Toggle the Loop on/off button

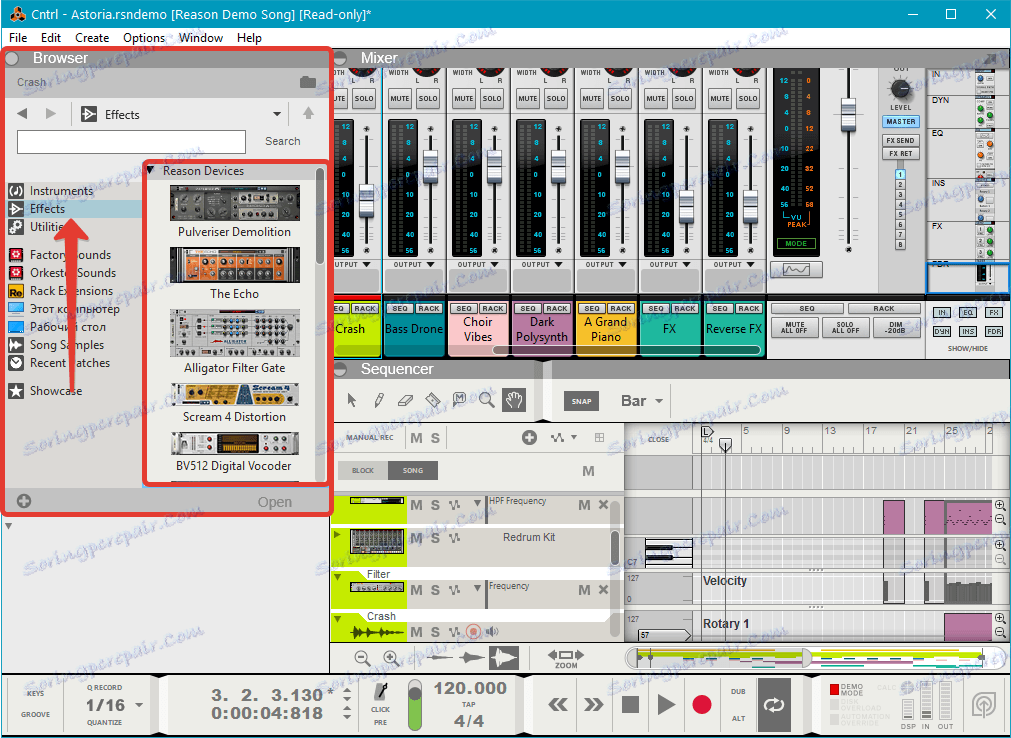774,704
